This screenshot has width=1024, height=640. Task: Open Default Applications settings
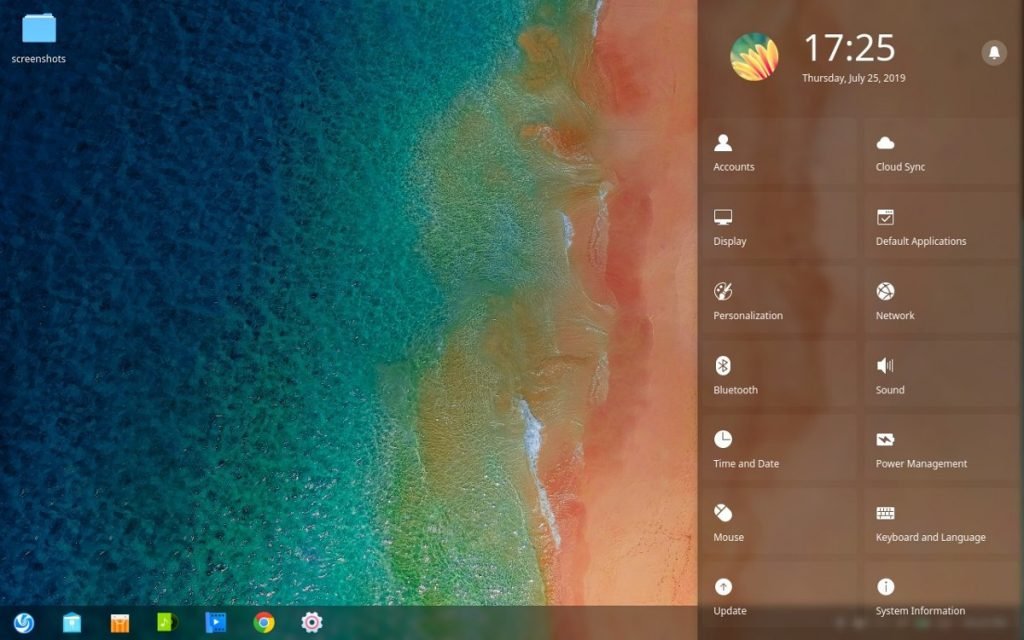941,227
